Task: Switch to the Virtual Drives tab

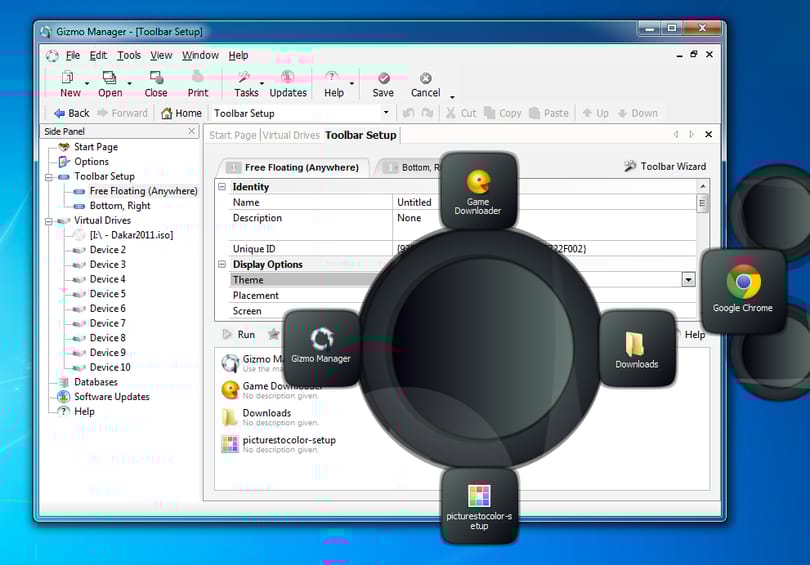Action: click(291, 135)
